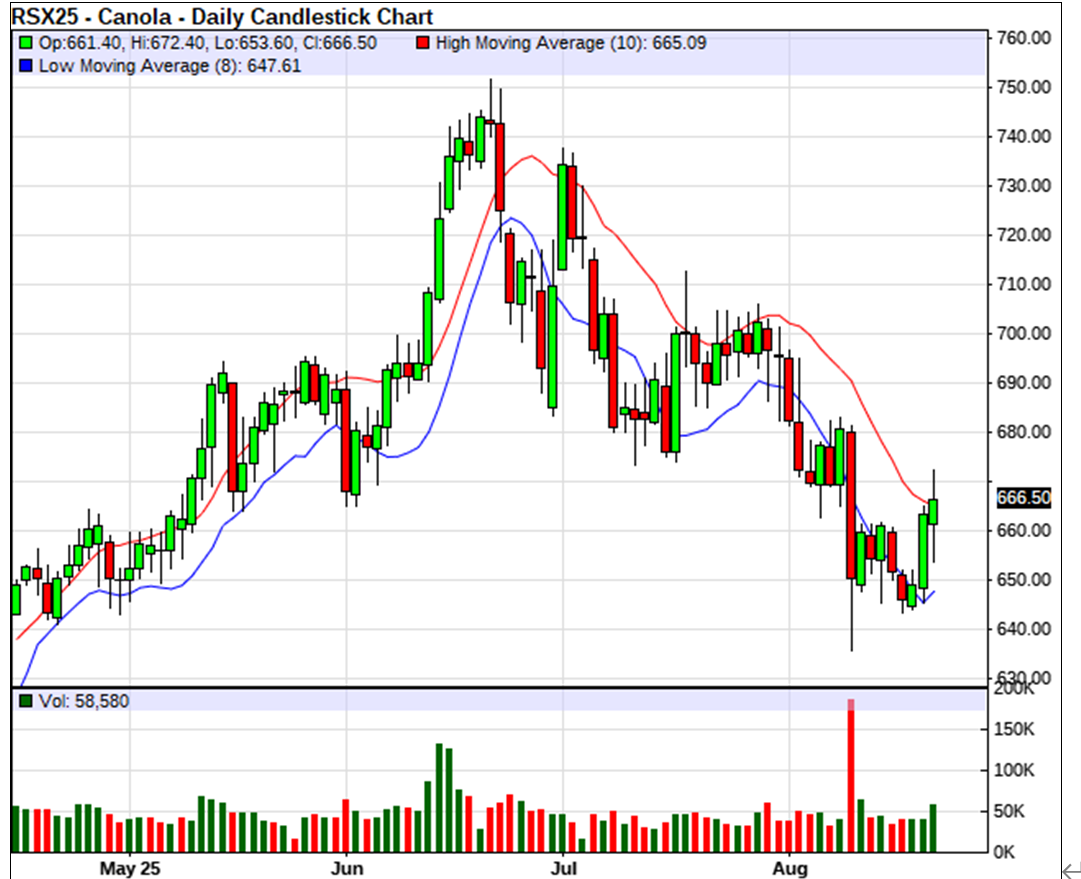Click the highlighted 666.50 current price tag
Image resolution: width=1081 pixels, height=879 pixels.
point(1024,498)
